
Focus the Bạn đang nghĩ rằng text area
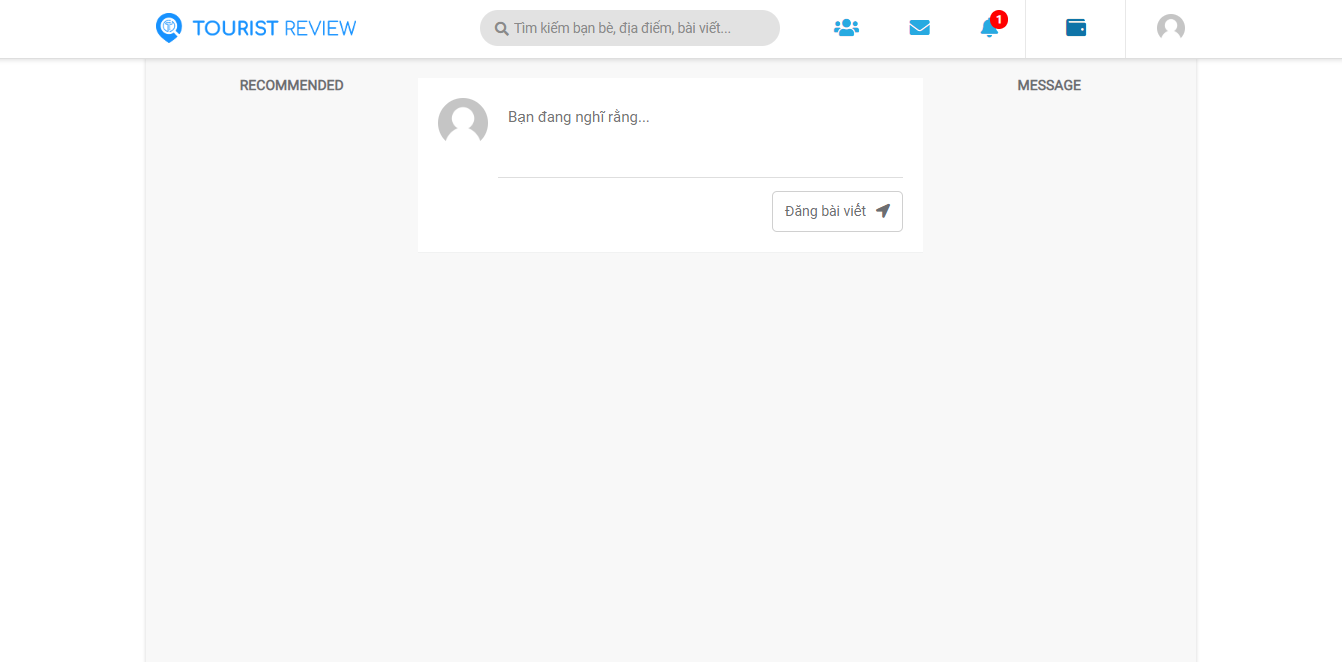click(x=700, y=137)
